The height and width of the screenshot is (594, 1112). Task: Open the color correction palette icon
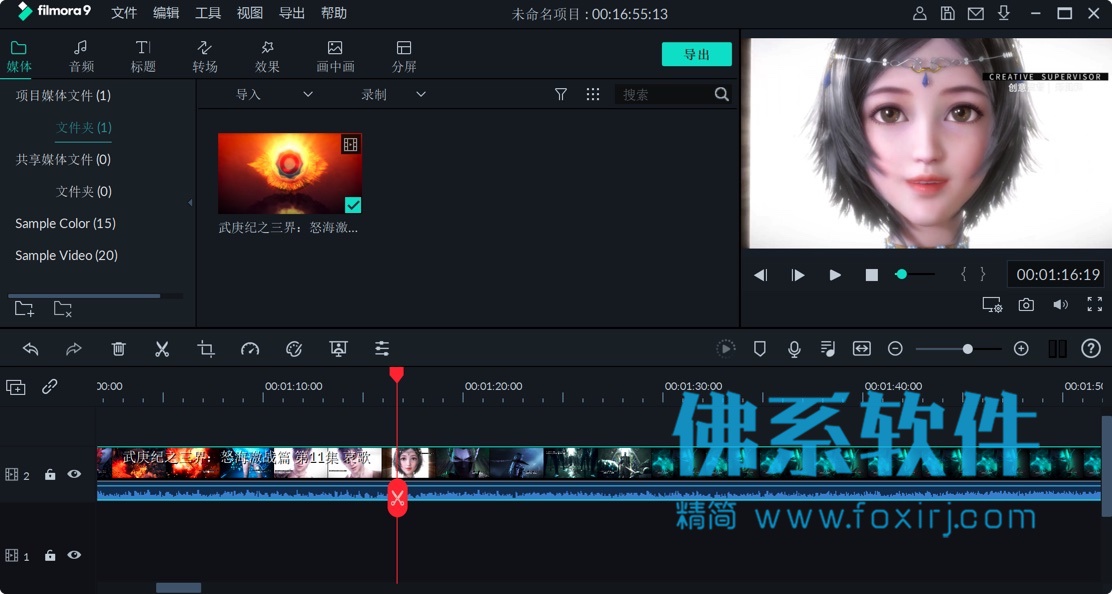pos(294,349)
